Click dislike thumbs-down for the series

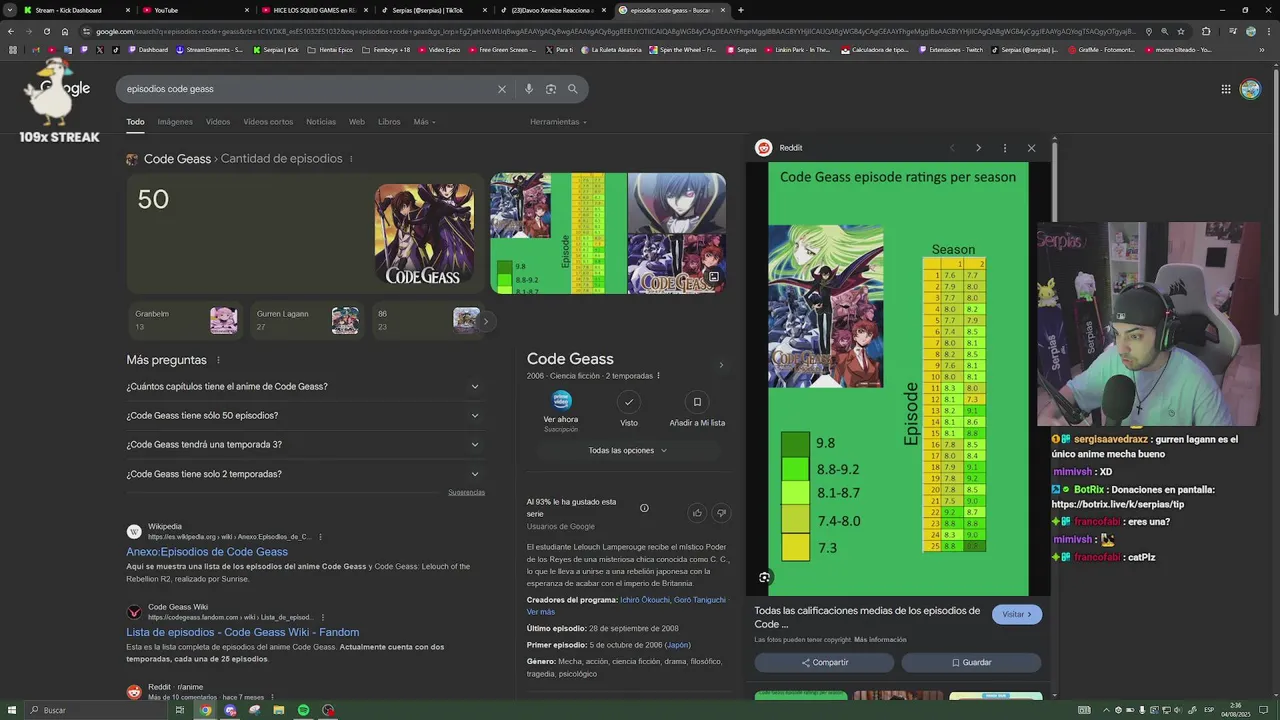tap(721, 513)
